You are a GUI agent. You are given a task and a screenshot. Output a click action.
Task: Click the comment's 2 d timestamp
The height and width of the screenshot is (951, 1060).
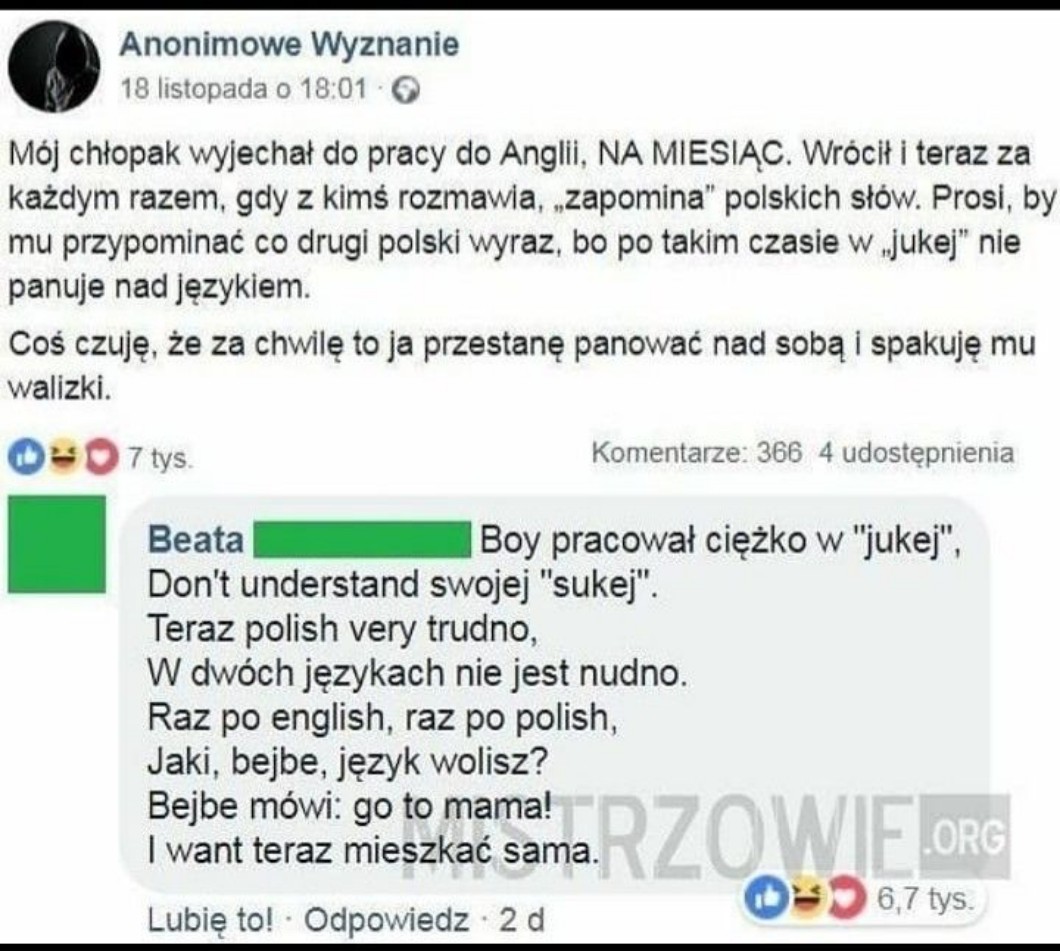[x=522, y=920]
